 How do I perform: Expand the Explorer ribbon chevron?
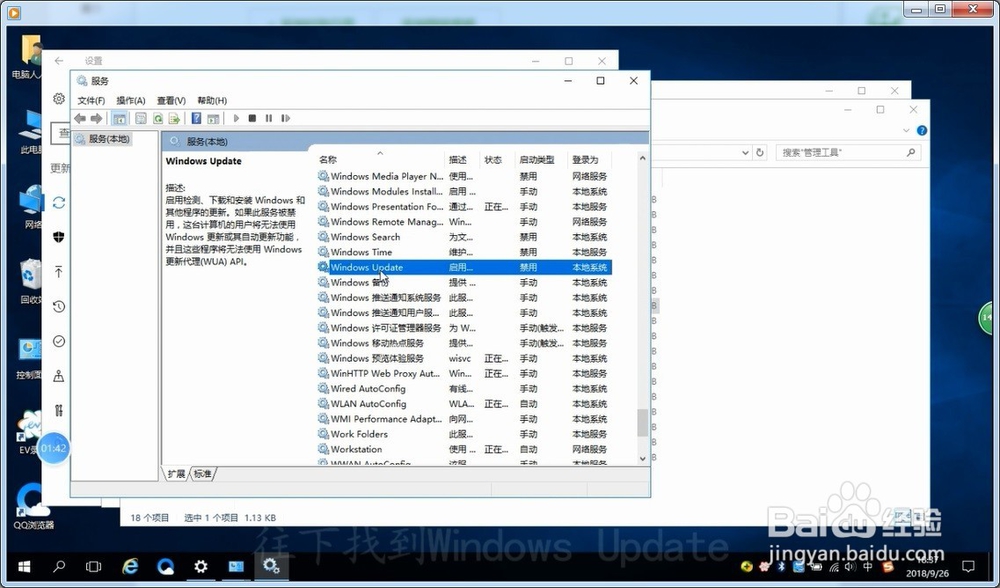[906, 131]
